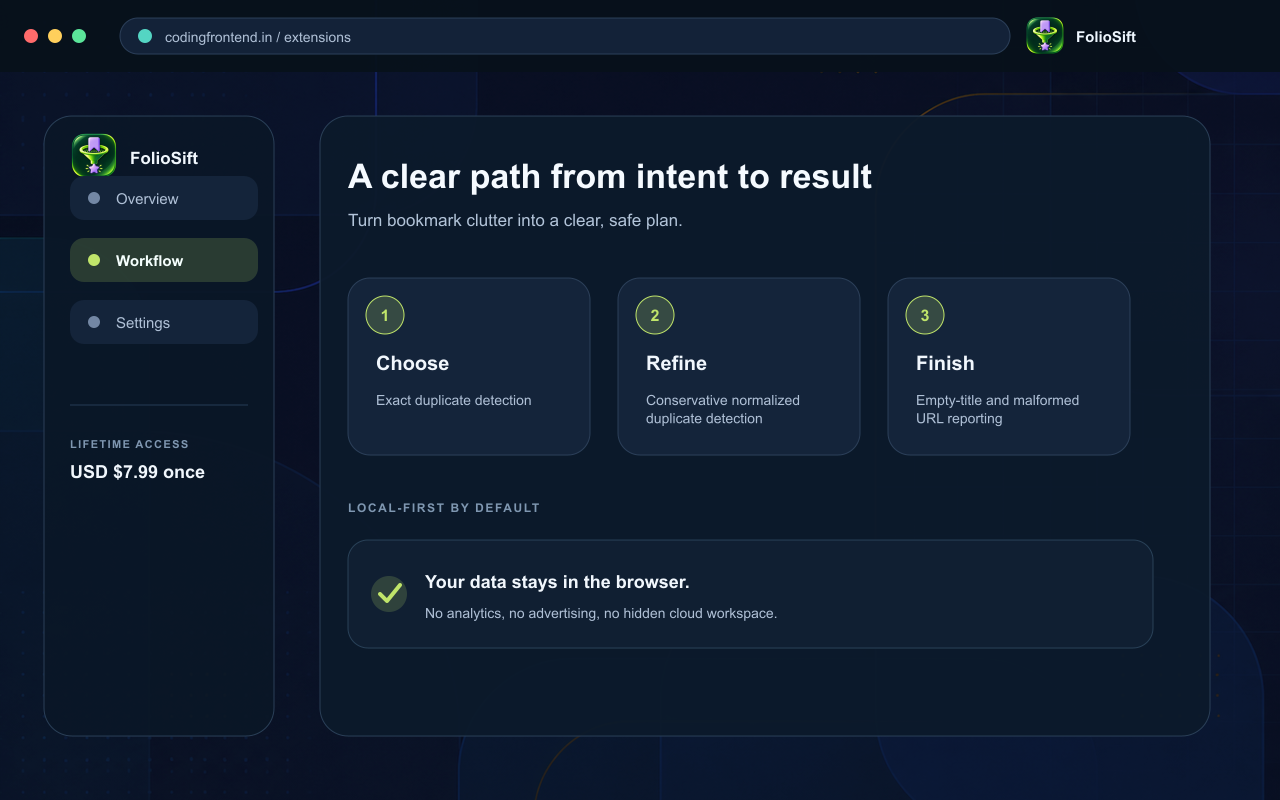1280x800 pixels.
Task: Select the Workflow menu item
Action: tap(164, 260)
